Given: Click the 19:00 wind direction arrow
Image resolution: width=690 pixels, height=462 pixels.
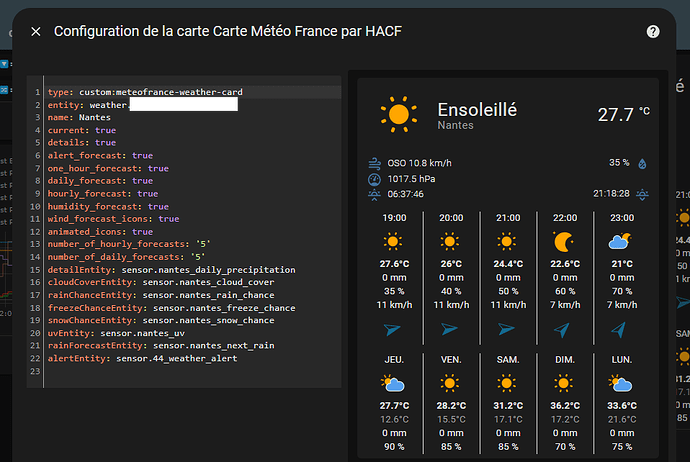Looking at the screenshot, I should coord(392,329).
